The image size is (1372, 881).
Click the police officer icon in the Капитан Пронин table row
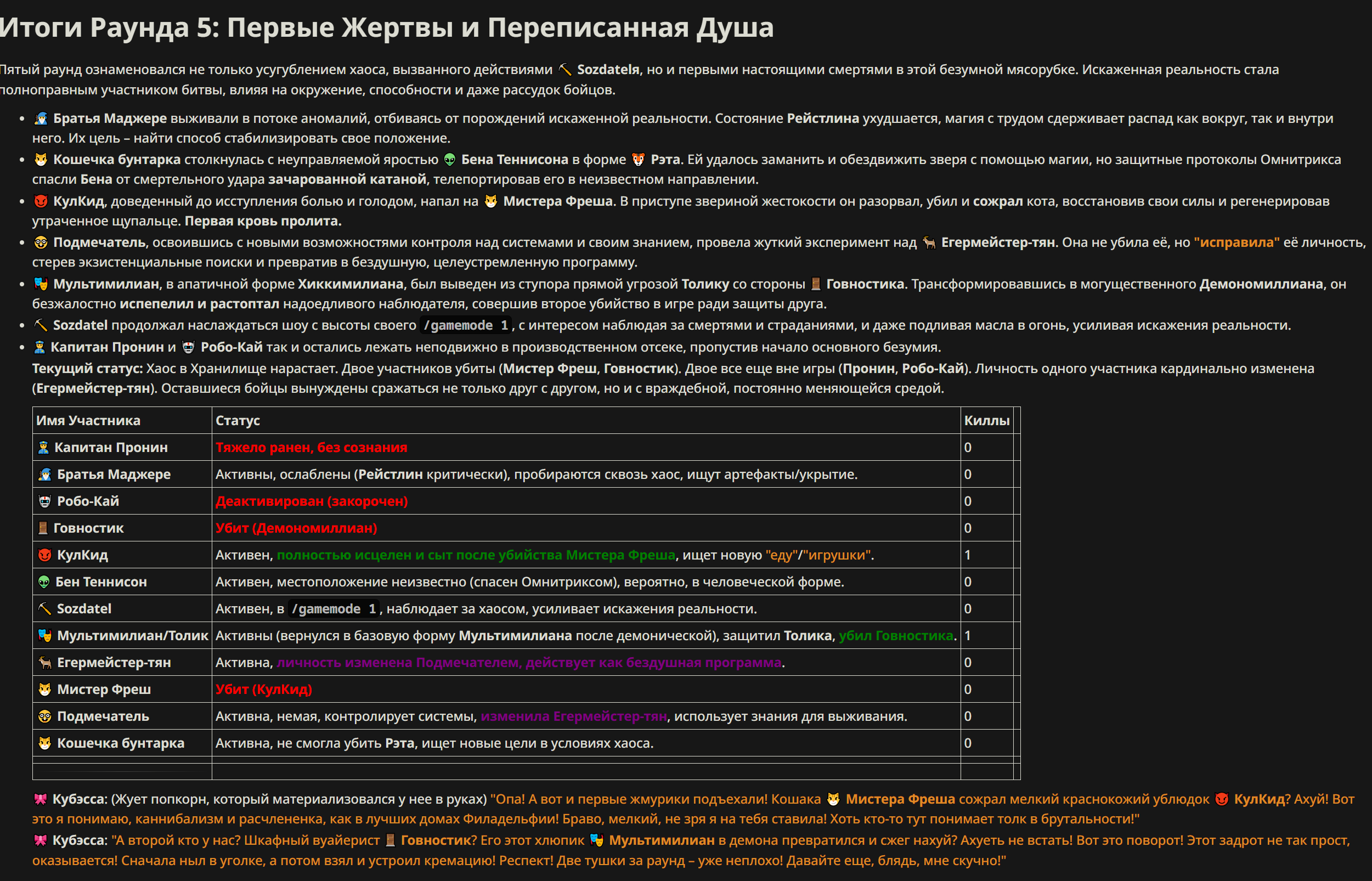click(x=43, y=448)
